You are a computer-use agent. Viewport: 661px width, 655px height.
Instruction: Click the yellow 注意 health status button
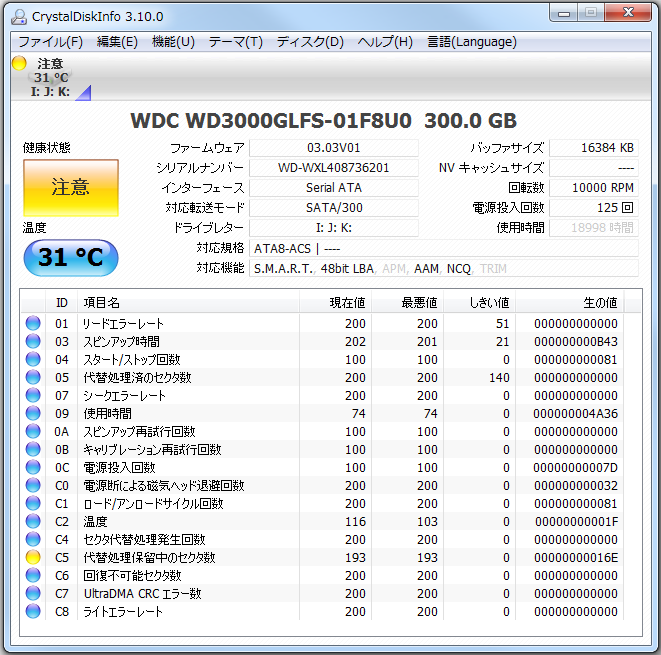click(70, 187)
